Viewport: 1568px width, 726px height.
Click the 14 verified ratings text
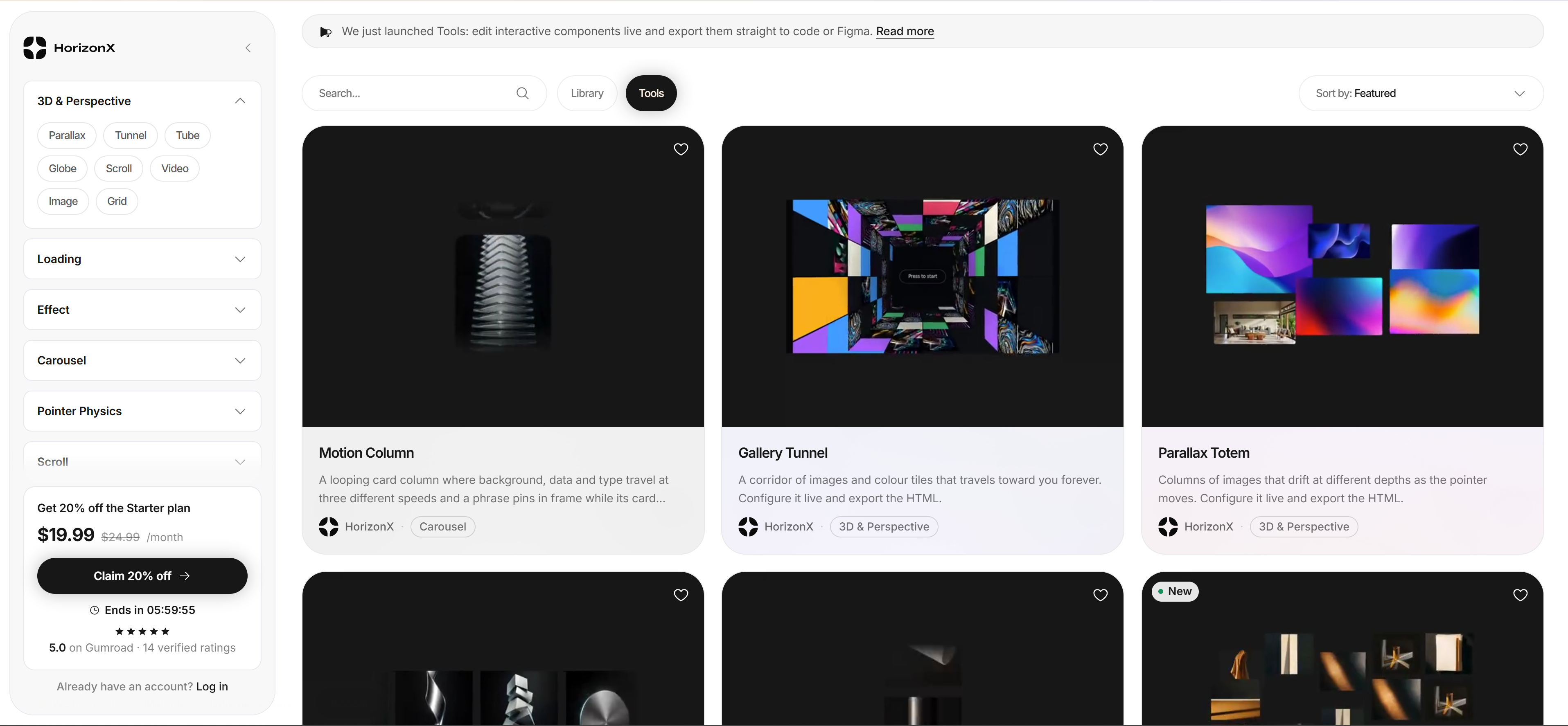click(x=190, y=648)
